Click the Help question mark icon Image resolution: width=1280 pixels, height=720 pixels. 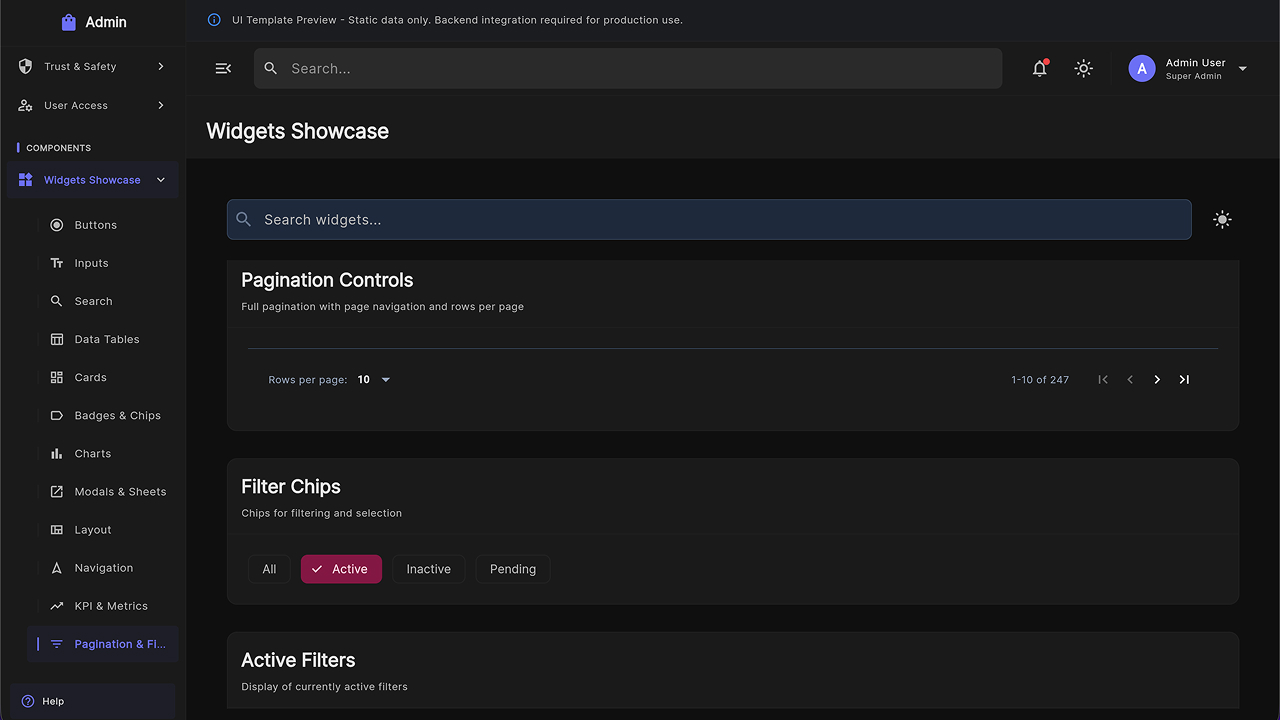click(28, 701)
